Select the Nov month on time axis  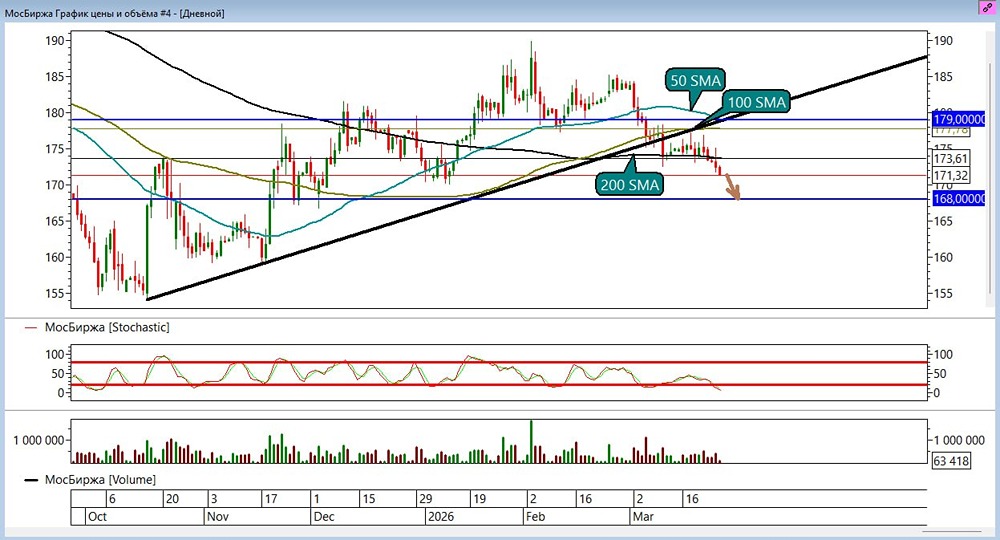(218, 517)
